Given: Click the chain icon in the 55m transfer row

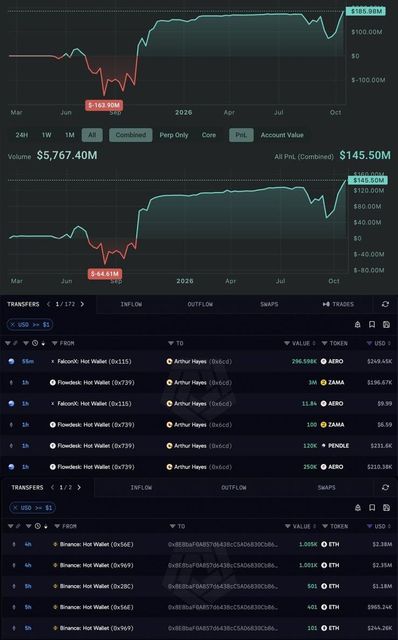Looking at the screenshot, I should click(x=11, y=361).
